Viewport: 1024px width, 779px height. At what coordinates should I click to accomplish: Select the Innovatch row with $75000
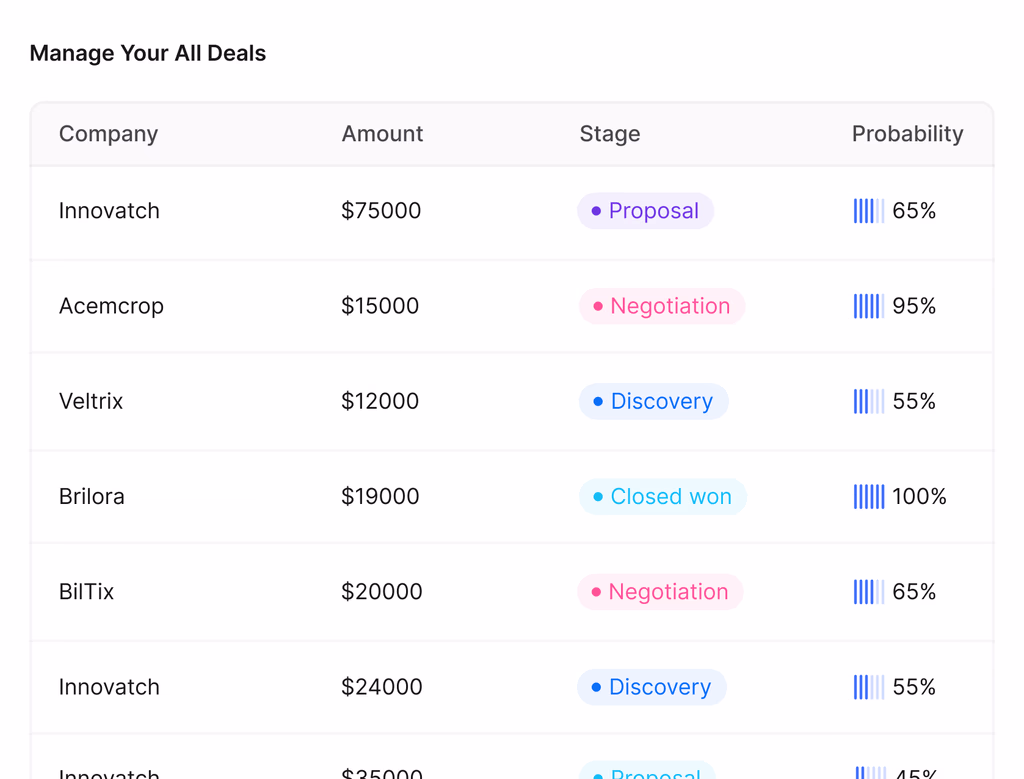pos(512,212)
